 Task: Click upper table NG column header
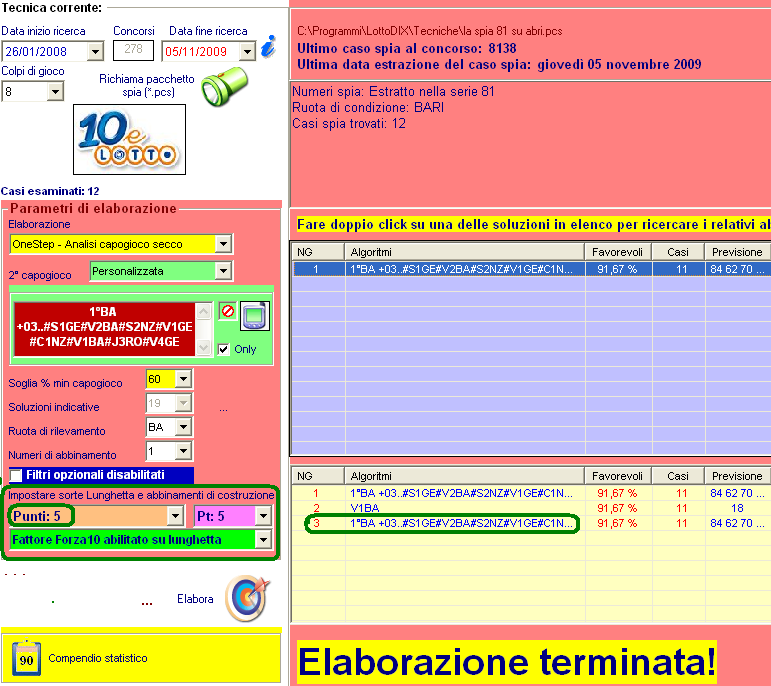pyautogui.click(x=318, y=252)
